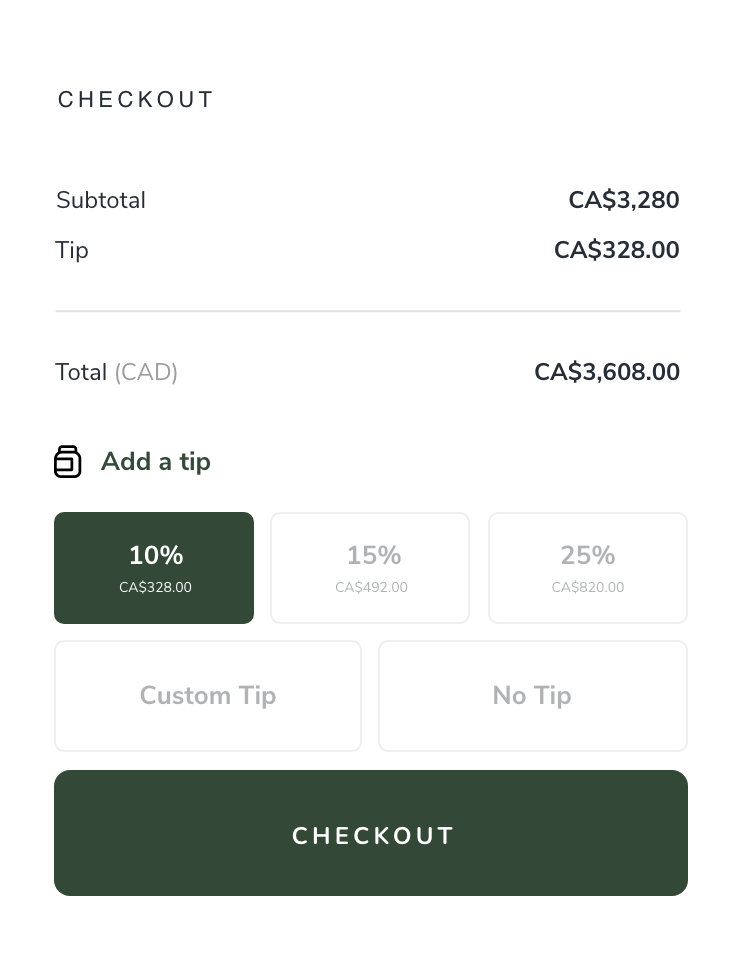Click the tip jar icon
Screen dimensions: 744x954
(67, 461)
